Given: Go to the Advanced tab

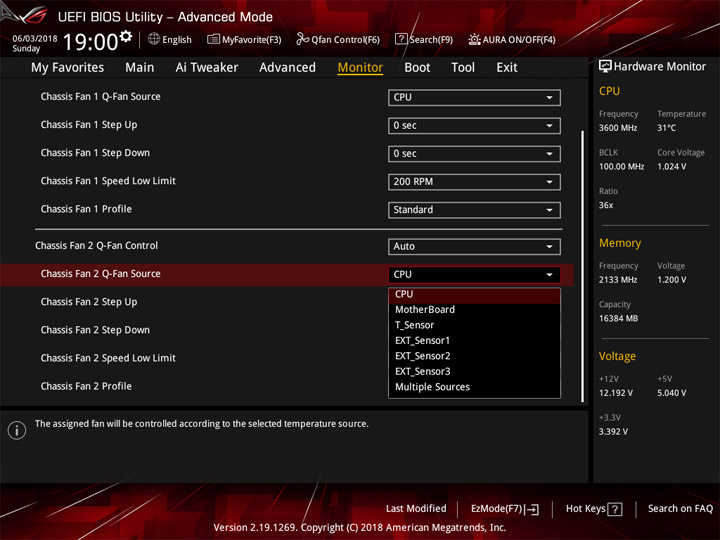Looking at the screenshot, I should [287, 68].
